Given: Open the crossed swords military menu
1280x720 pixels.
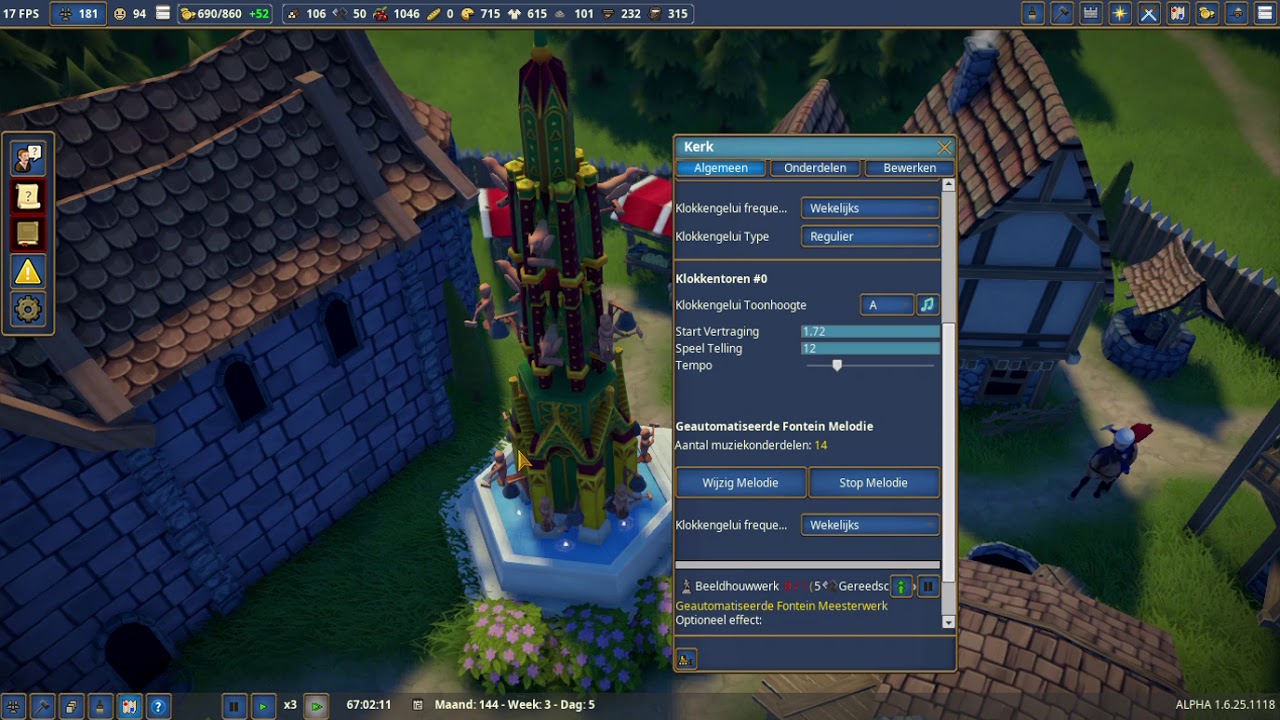Looking at the screenshot, I should click(x=1149, y=14).
